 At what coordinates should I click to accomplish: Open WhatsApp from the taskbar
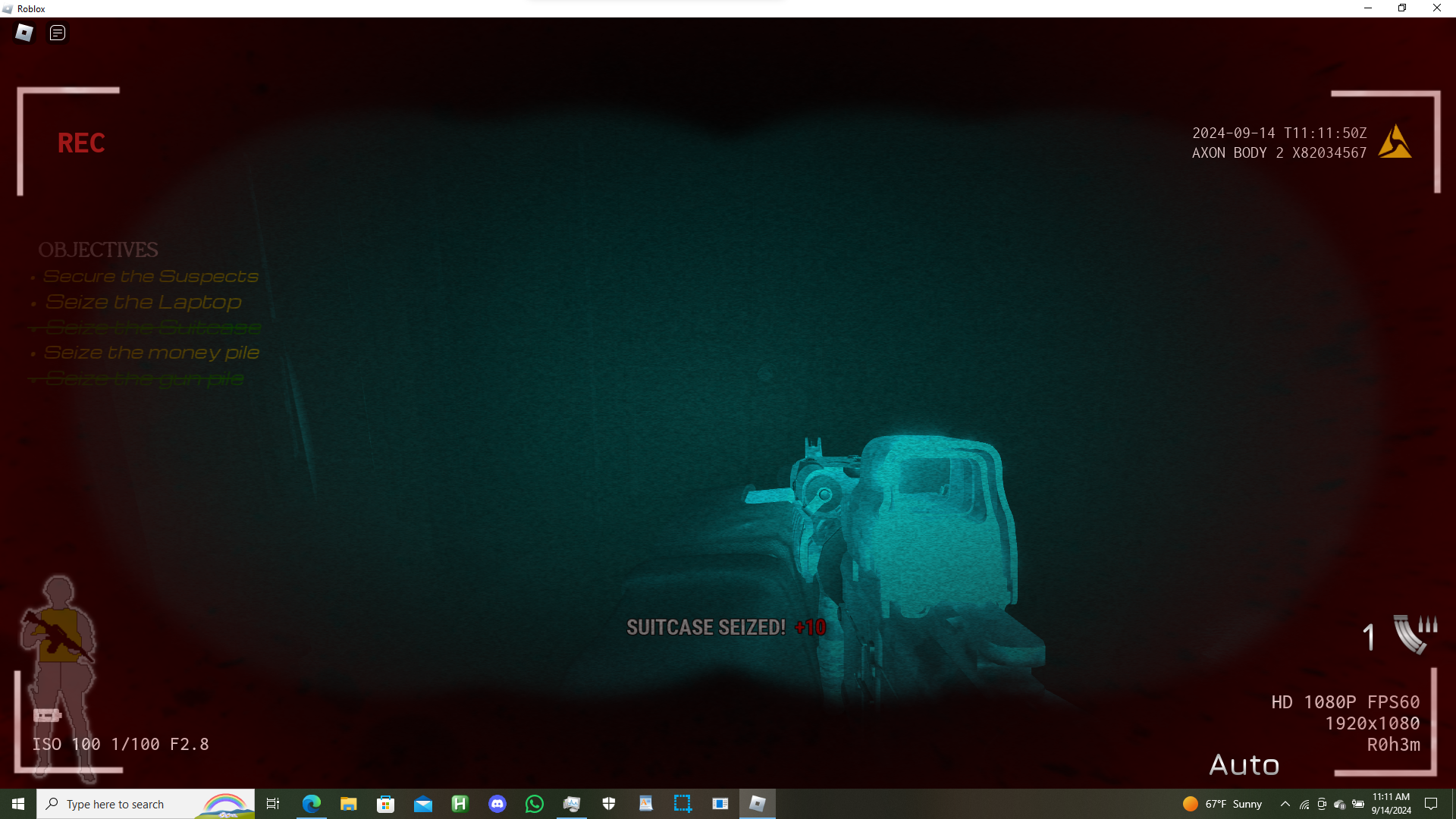click(x=535, y=804)
